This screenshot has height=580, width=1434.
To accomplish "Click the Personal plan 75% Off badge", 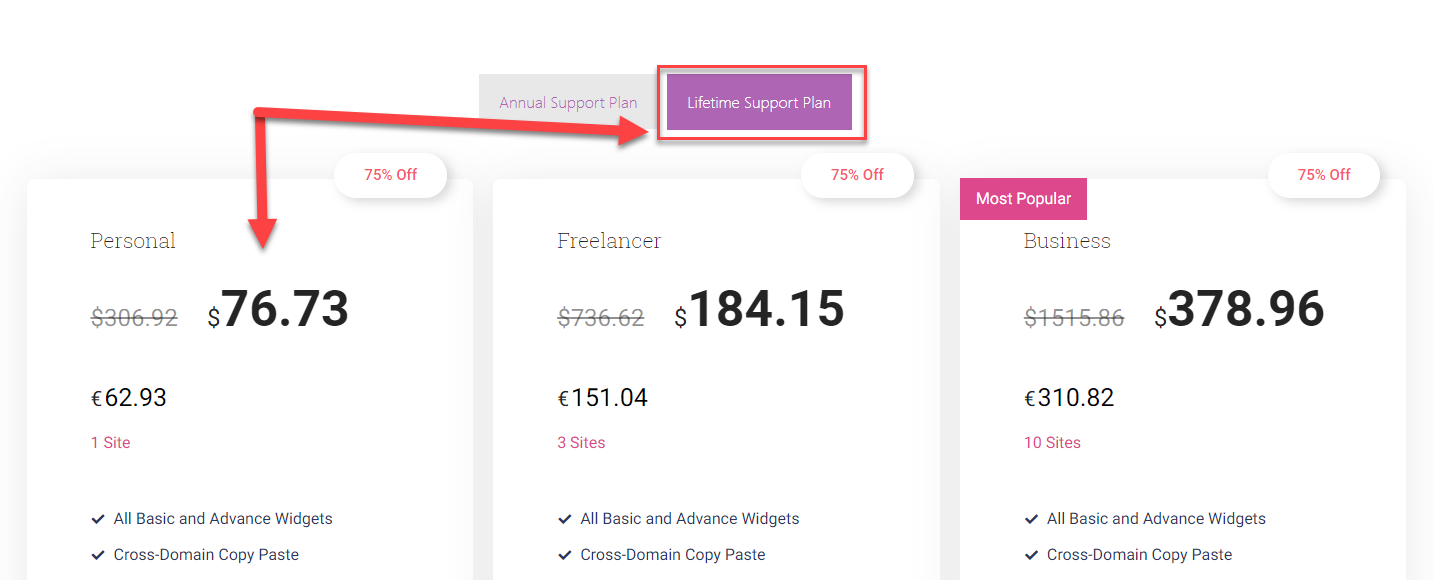I will point(390,175).
